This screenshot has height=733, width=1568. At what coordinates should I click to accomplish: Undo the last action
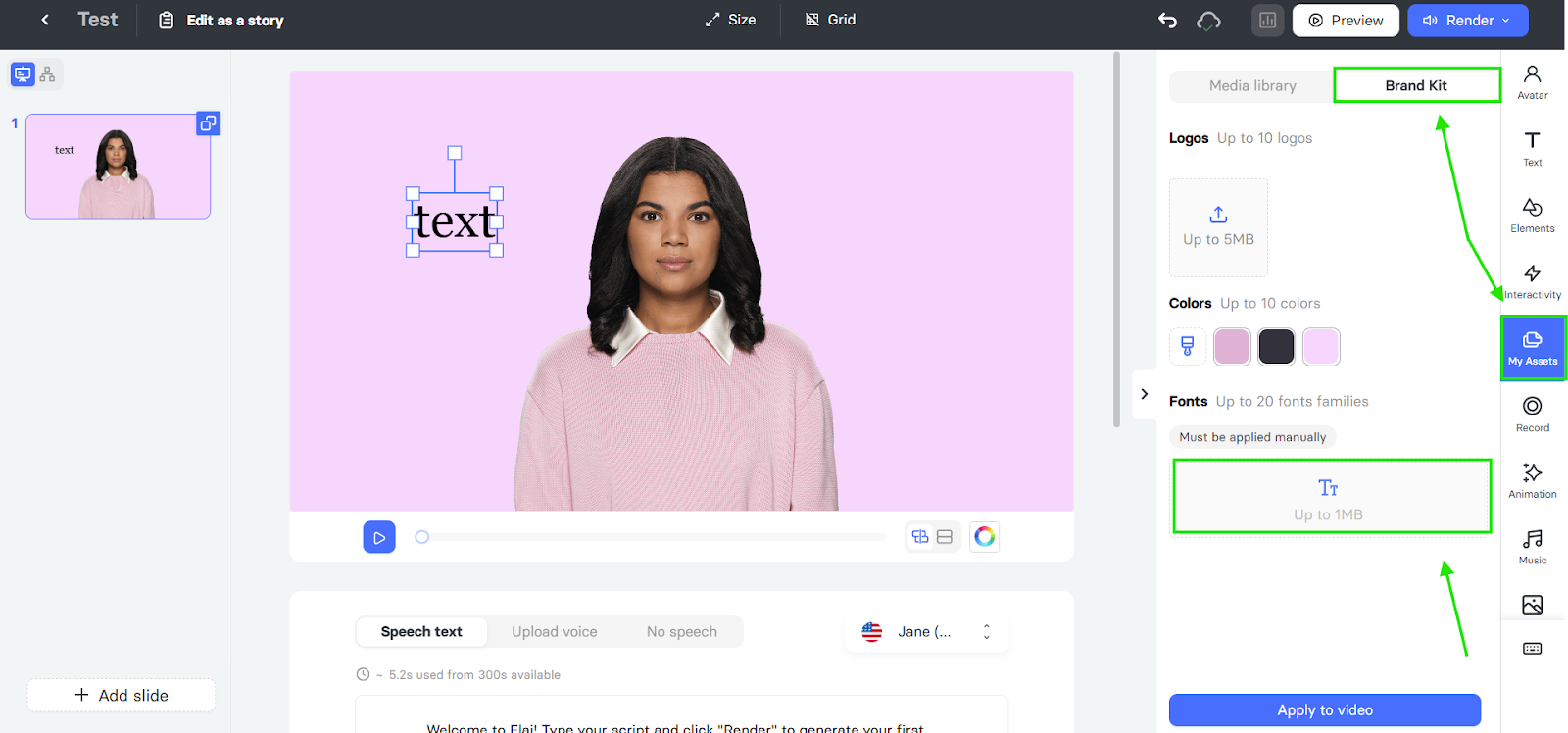(x=1167, y=21)
